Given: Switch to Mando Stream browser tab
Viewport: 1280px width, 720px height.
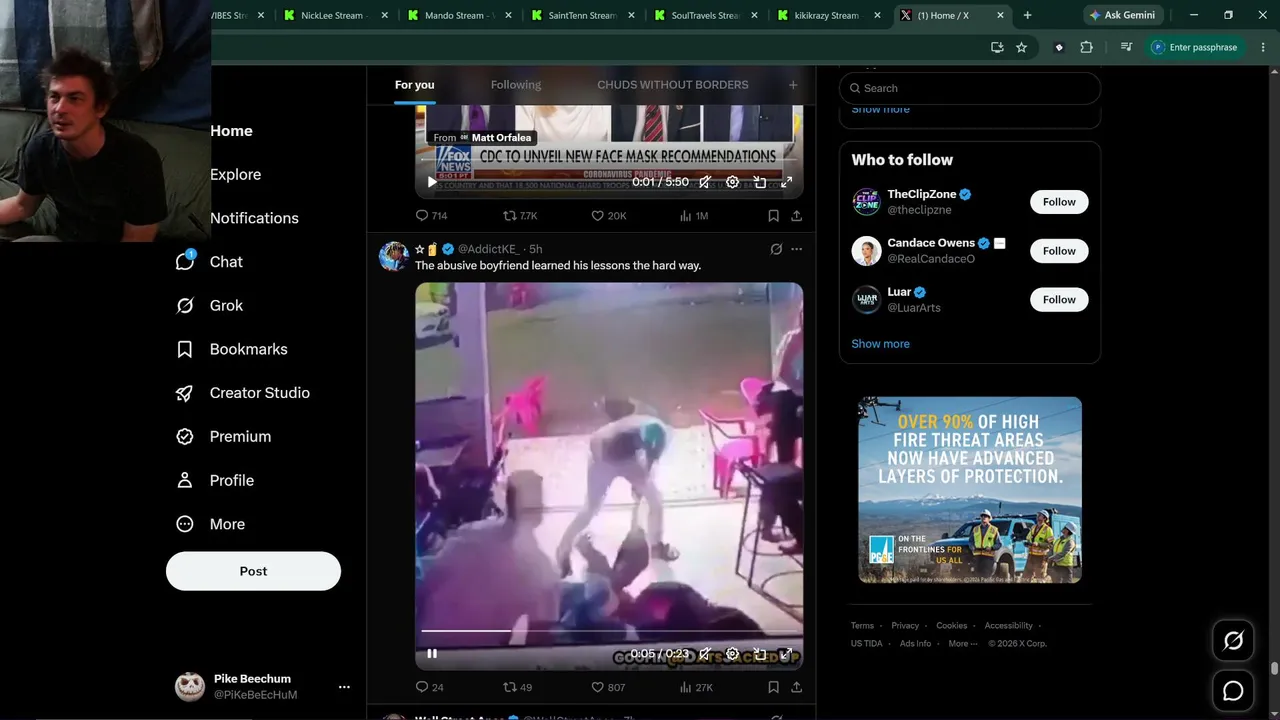Looking at the screenshot, I should (458, 15).
